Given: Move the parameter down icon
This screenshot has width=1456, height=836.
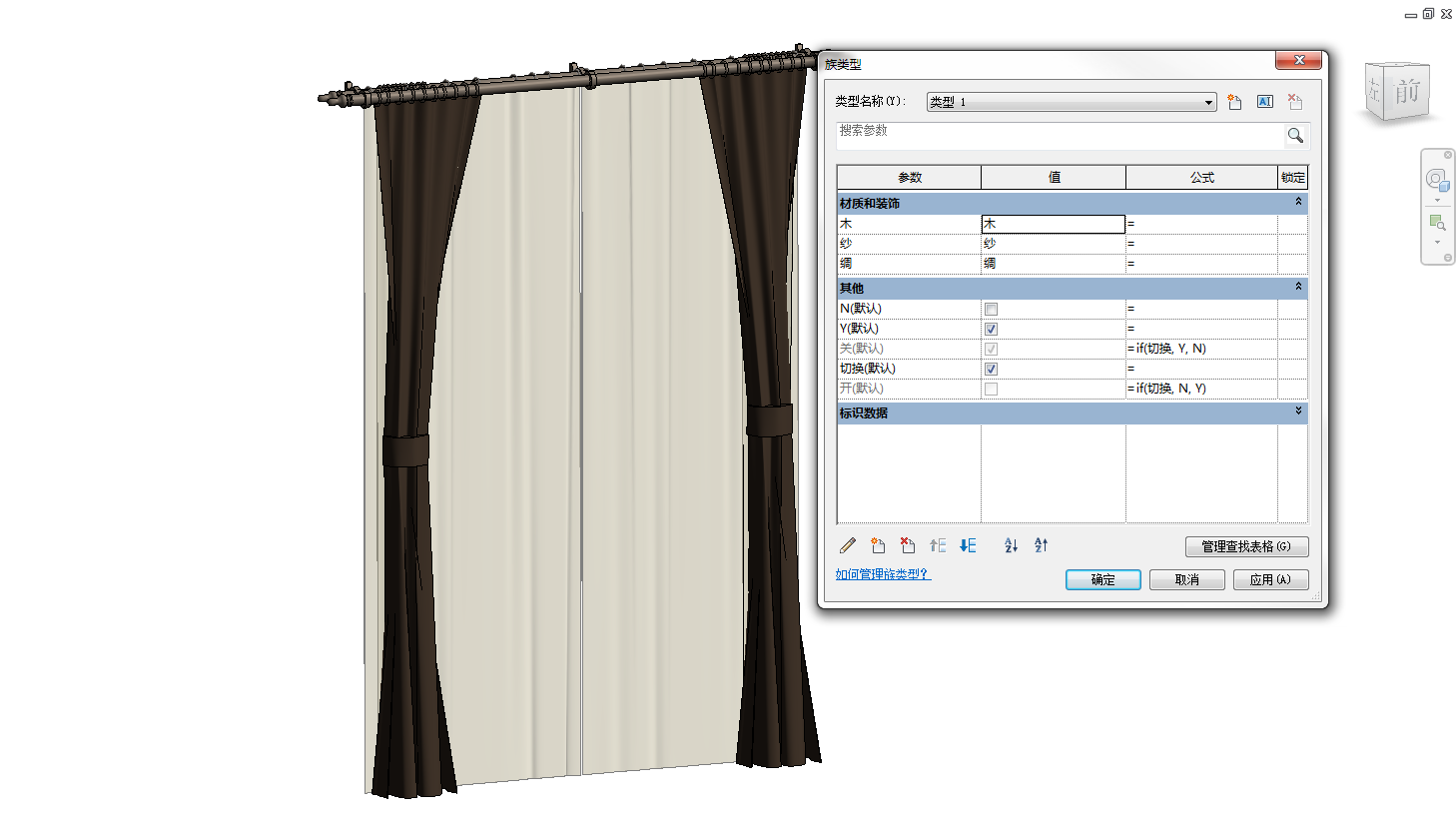Looking at the screenshot, I should click(968, 545).
